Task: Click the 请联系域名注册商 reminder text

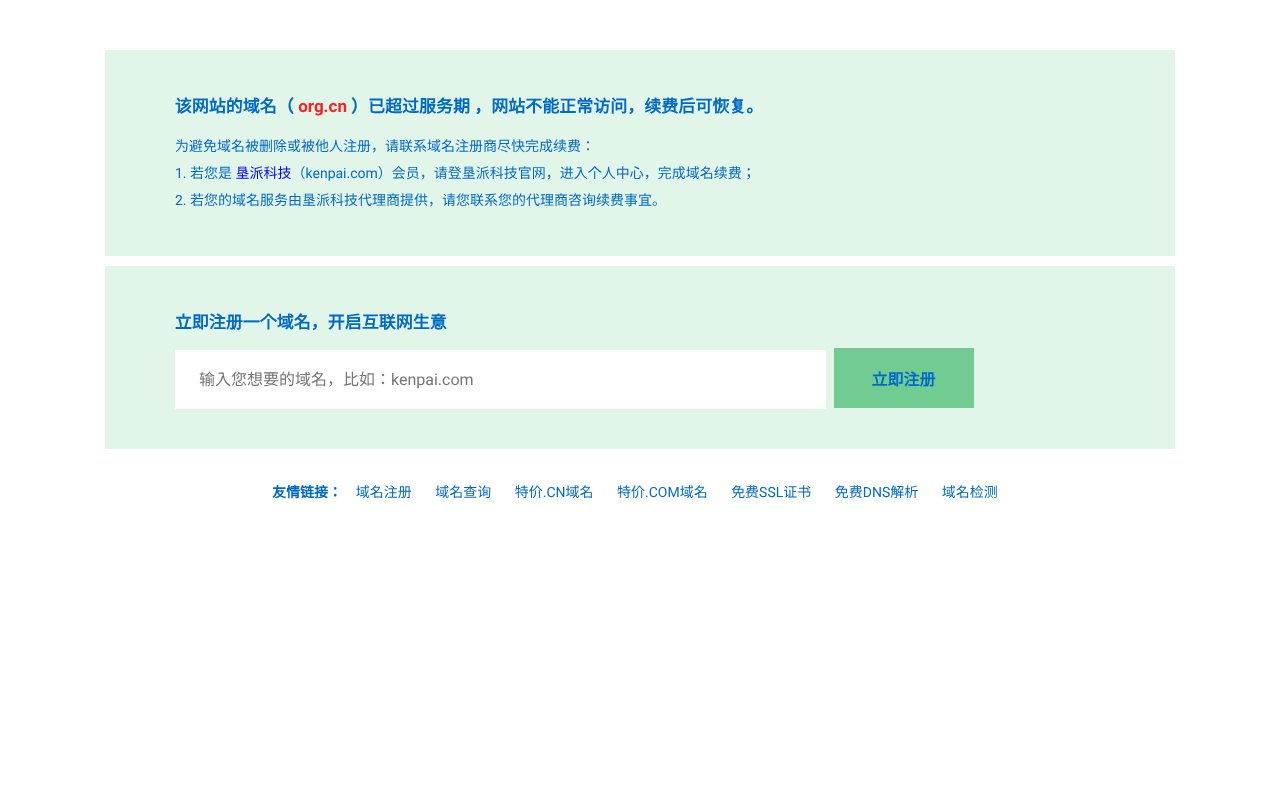Action: 383,145
